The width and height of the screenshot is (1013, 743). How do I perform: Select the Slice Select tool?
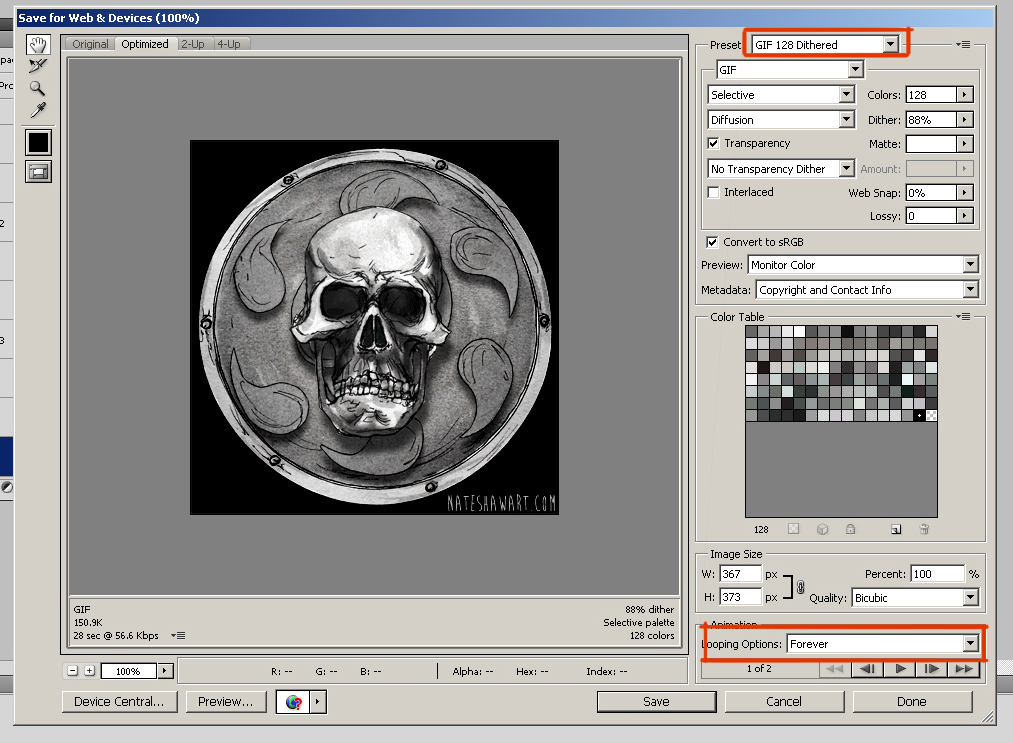pyautogui.click(x=38, y=66)
